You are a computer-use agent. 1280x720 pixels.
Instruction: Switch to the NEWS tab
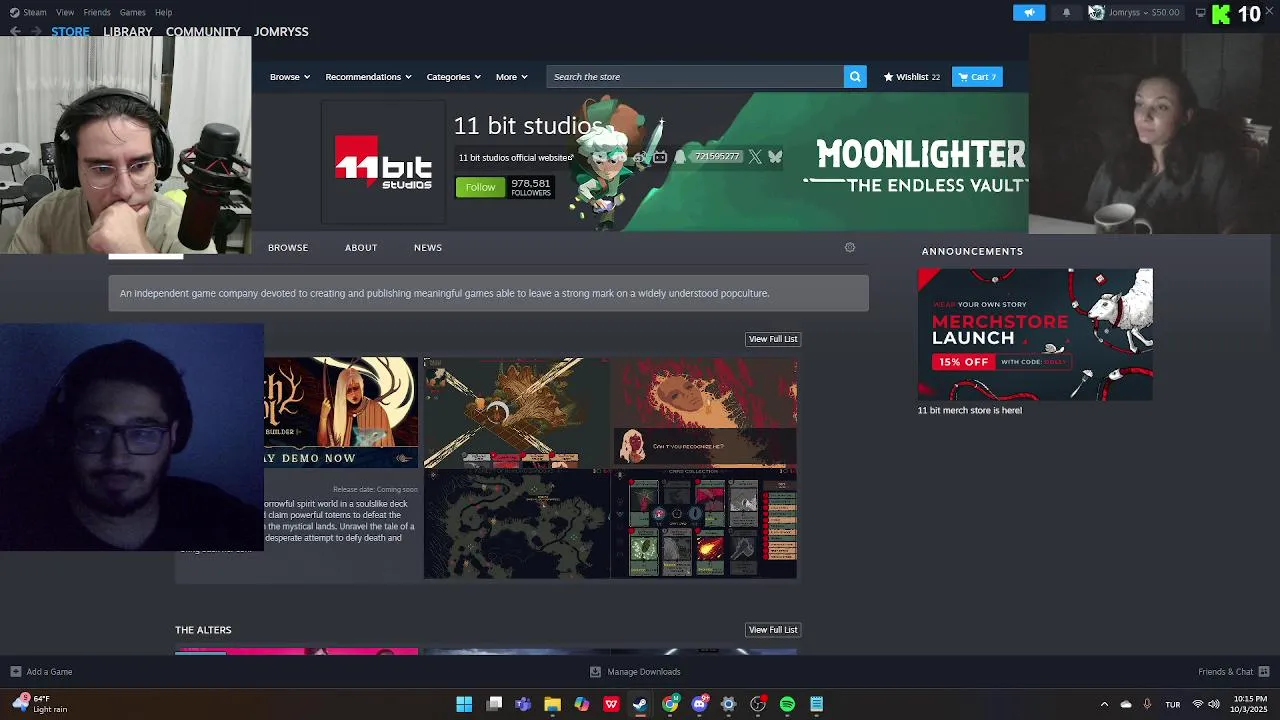[x=428, y=247]
